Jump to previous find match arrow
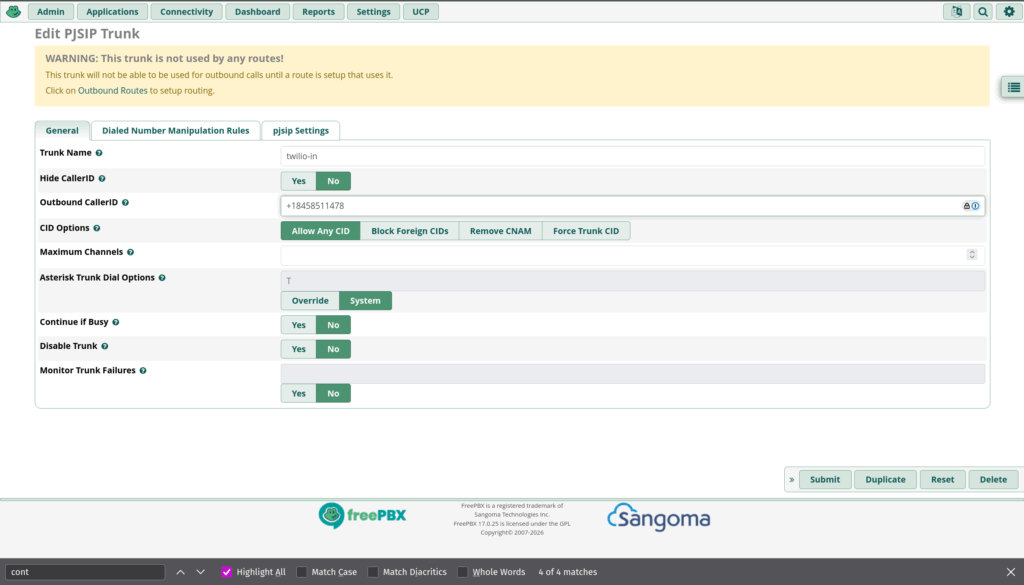The width and height of the screenshot is (1024, 585). pyautogui.click(x=181, y=572)
